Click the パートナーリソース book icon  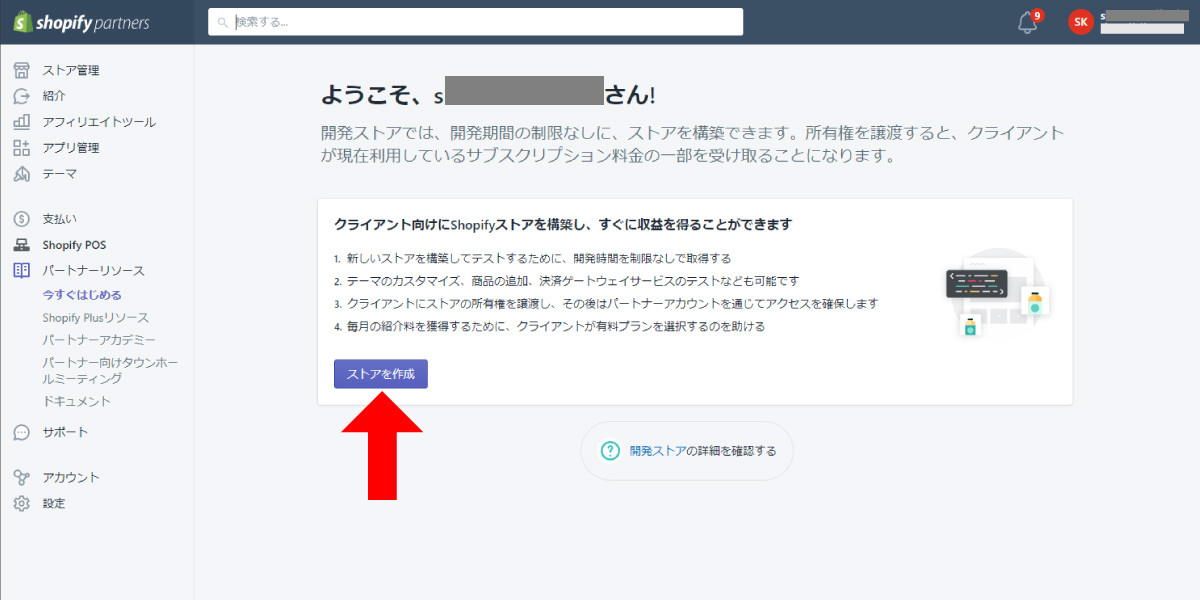22,271
